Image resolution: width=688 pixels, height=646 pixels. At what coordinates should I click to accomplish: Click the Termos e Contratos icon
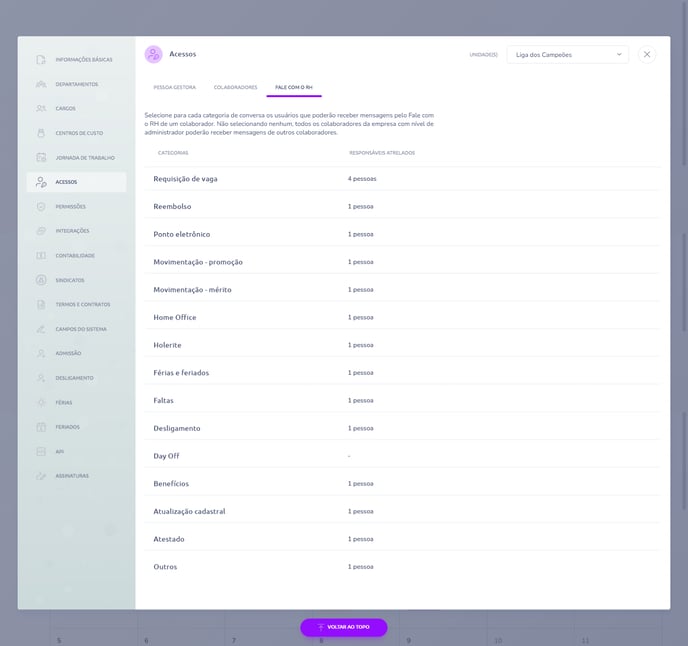click(x=41, y=305)
